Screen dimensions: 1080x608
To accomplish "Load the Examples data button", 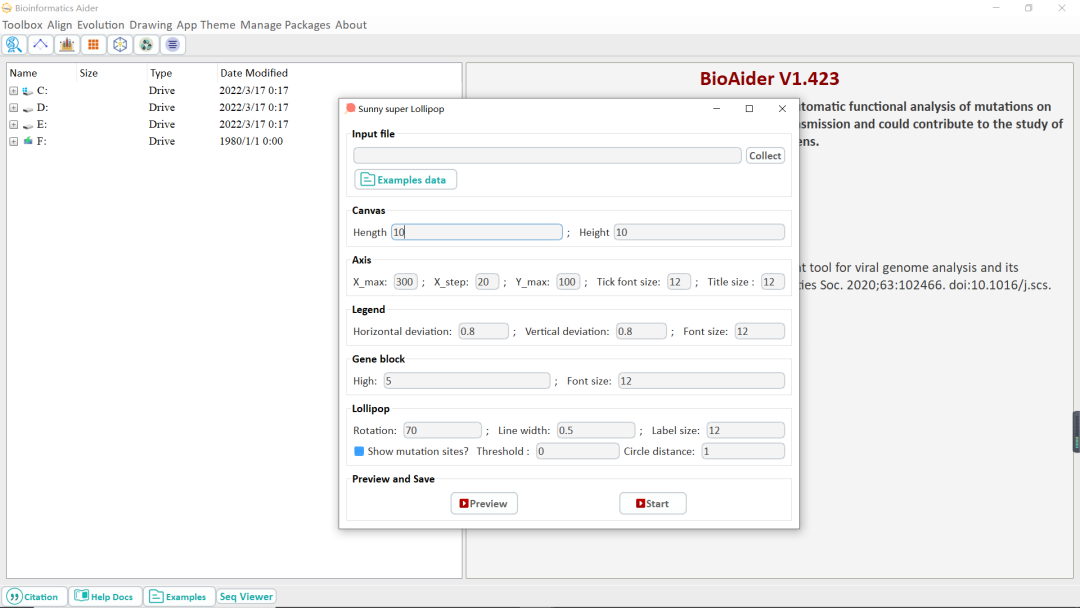I will point(405,180).
